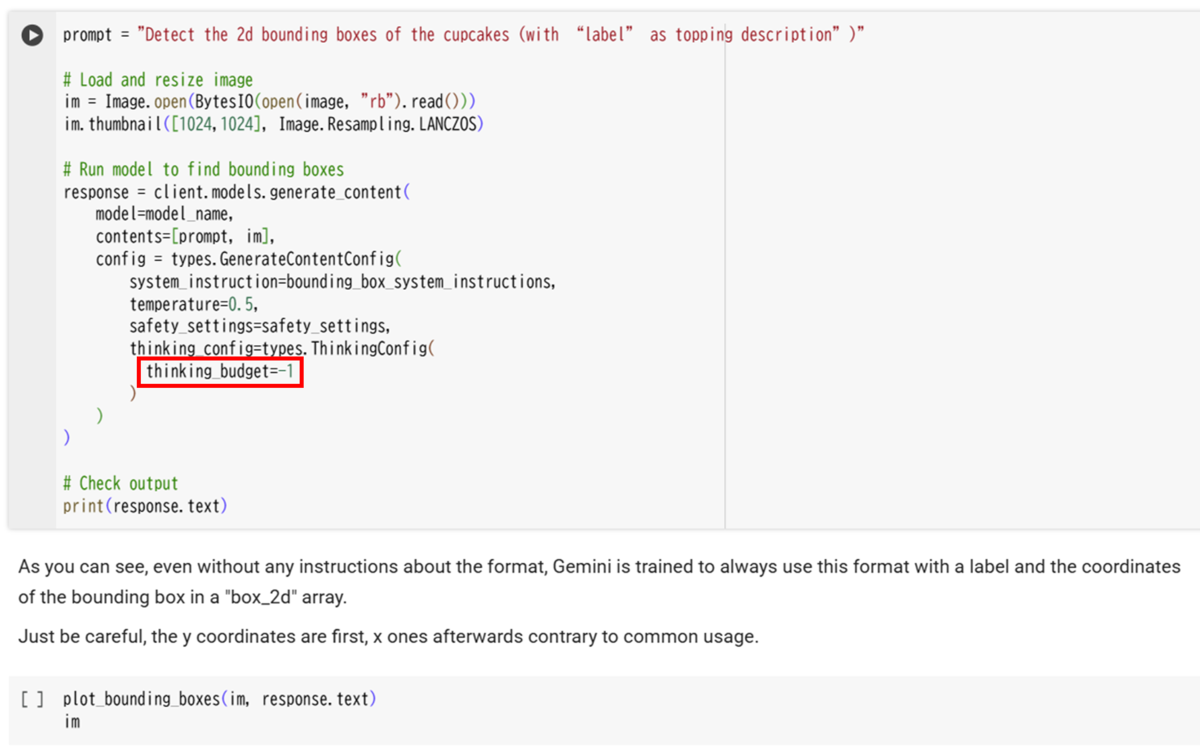Click paragraph starting "As you can see, even without"

click(x=599, y=582)
